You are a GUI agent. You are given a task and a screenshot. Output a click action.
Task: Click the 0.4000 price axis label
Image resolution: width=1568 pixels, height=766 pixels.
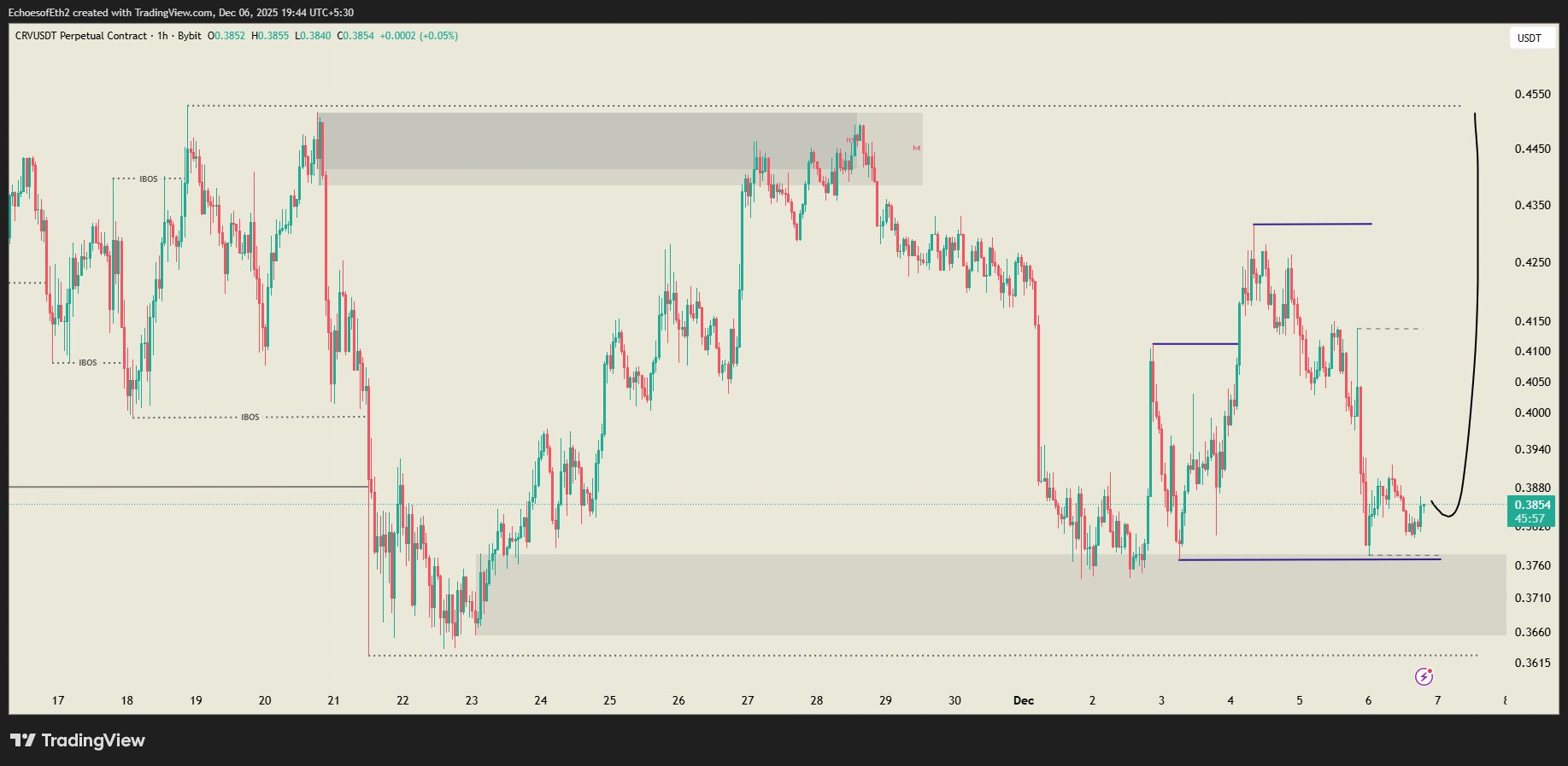tap(1532, 412)
